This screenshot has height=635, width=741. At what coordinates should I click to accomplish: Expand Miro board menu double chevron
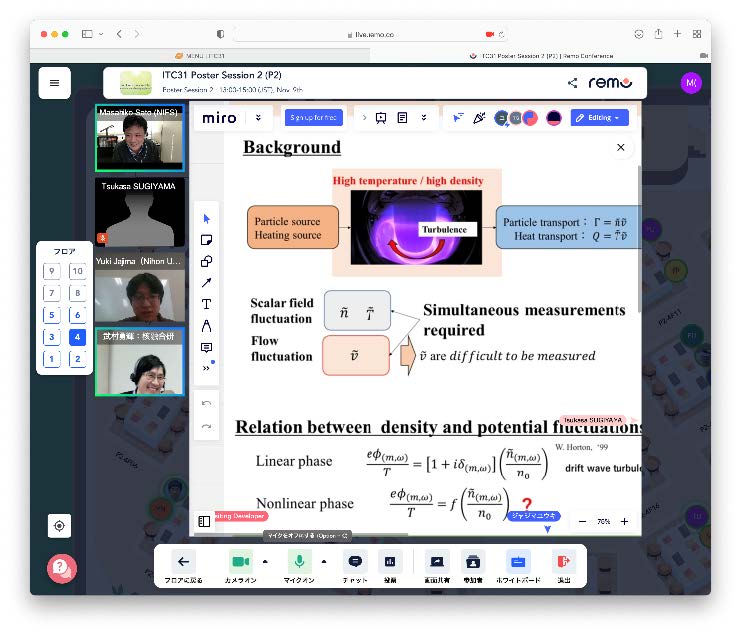[x=258, y=118]
